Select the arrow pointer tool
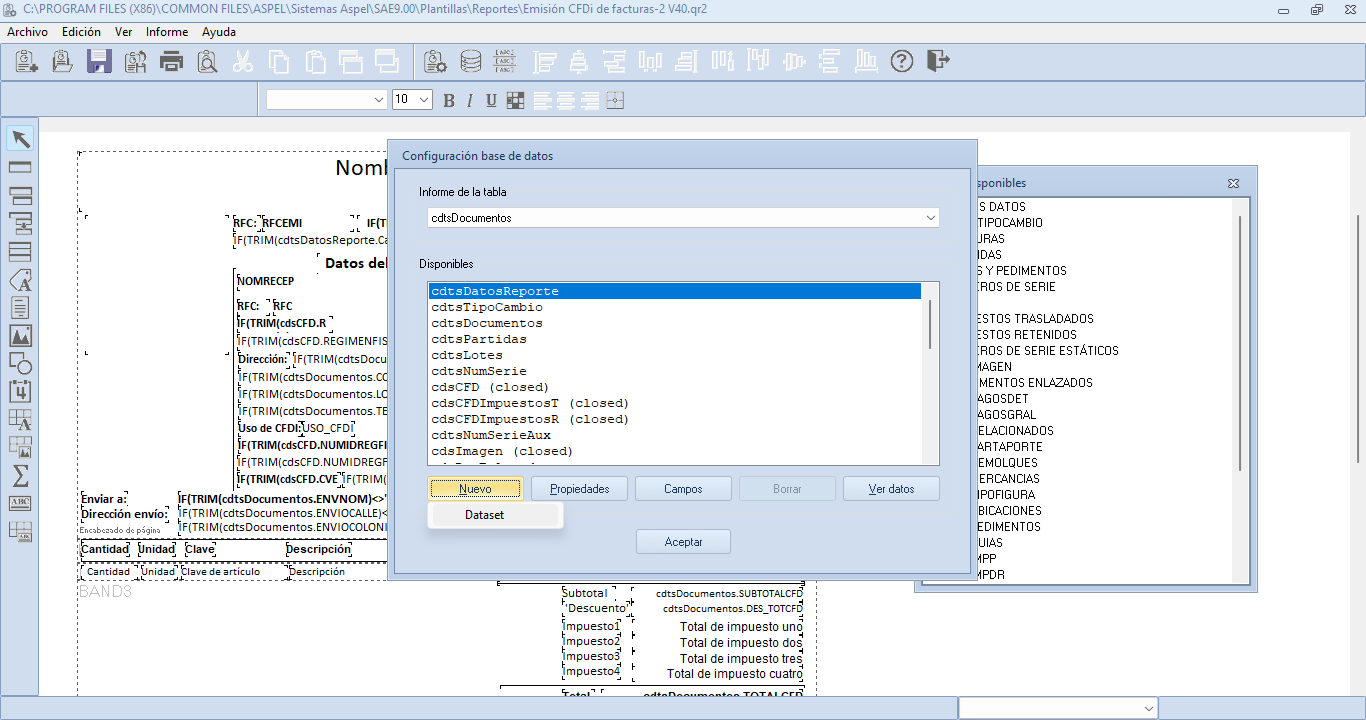Image resolution: width=1366 pixels, height=720 pixels. pos(20,139)
